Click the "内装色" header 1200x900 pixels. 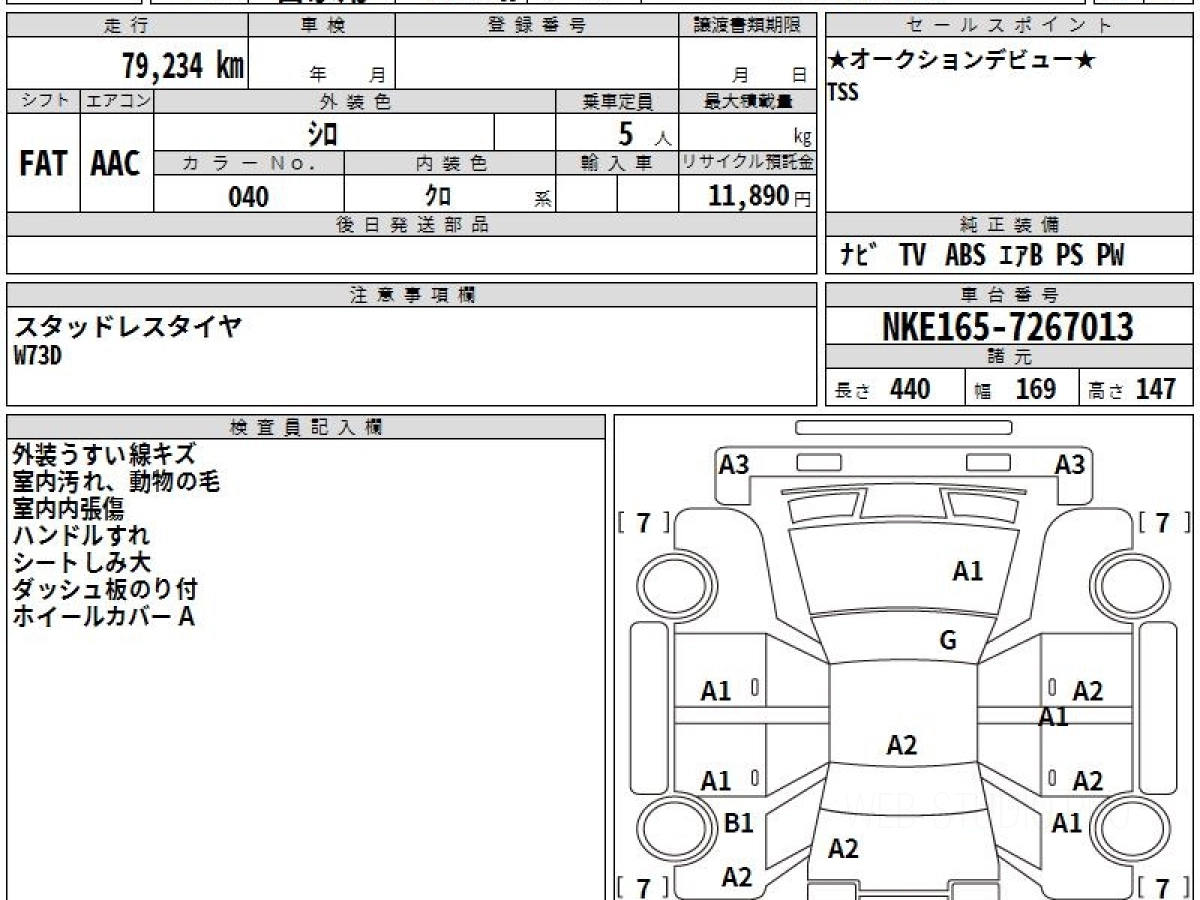tap(450, 164)
